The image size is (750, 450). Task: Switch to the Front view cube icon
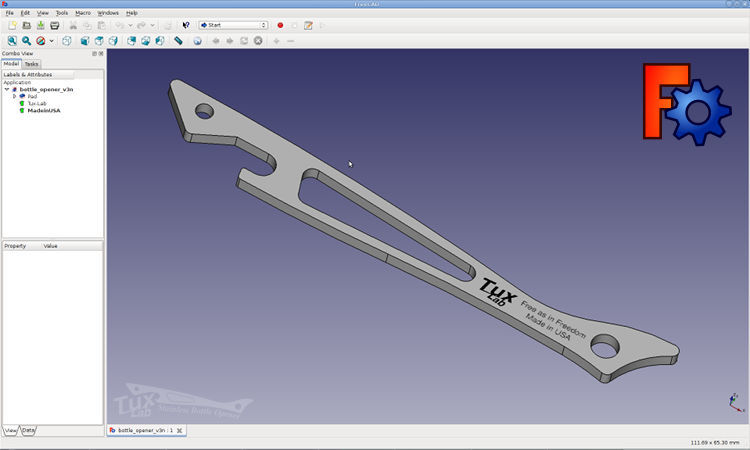coord(85,41)
